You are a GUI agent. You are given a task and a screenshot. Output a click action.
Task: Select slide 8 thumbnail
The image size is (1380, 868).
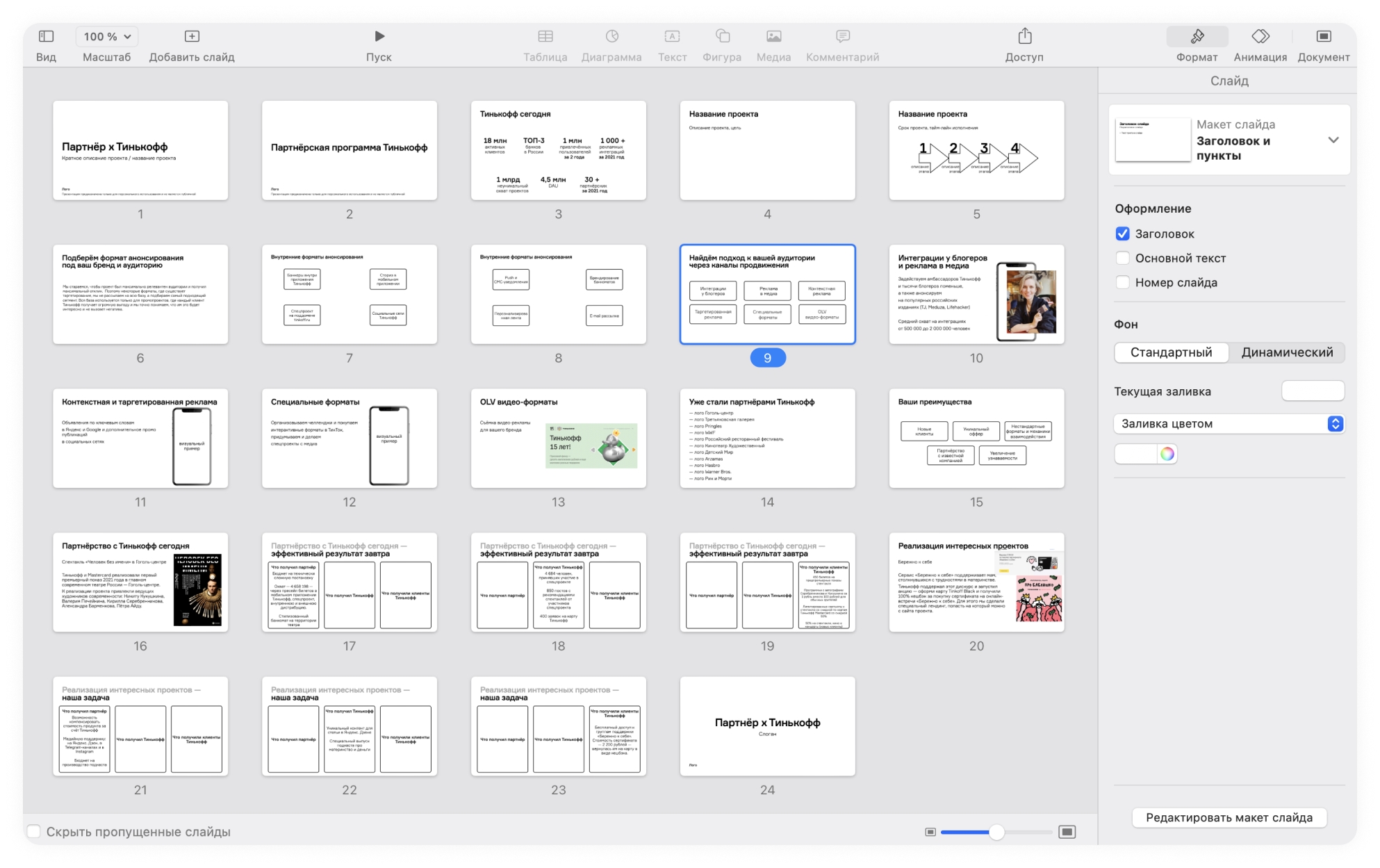(559, 294)
